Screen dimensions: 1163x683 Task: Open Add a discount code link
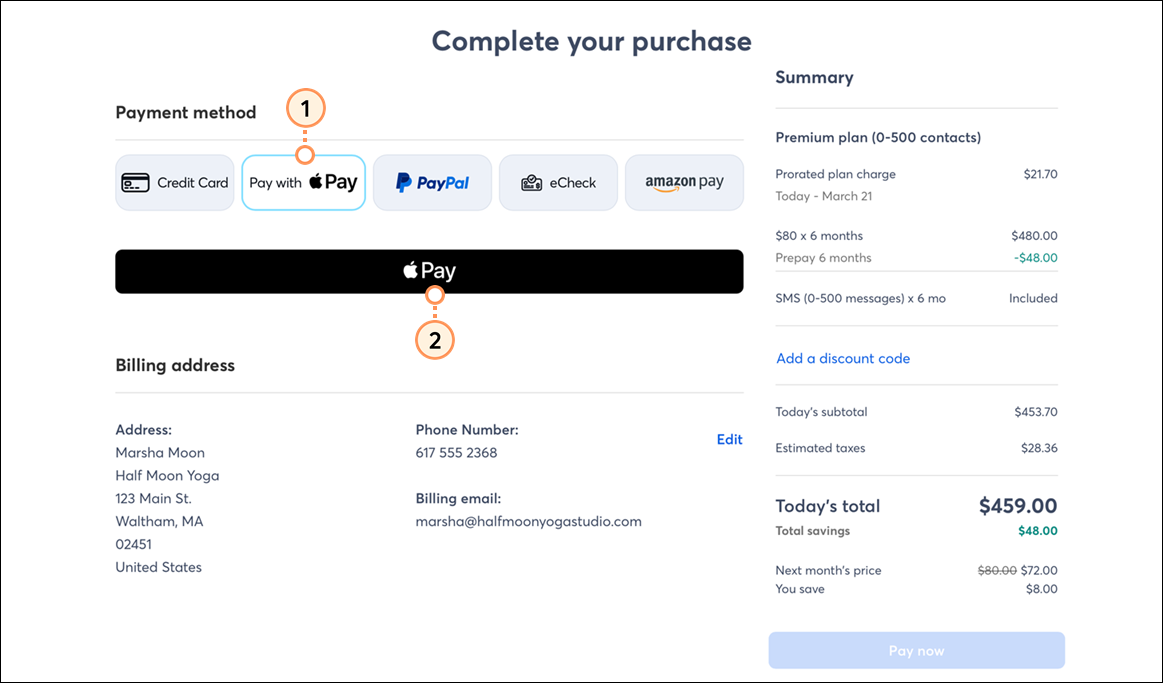click(x=843, y=358)
